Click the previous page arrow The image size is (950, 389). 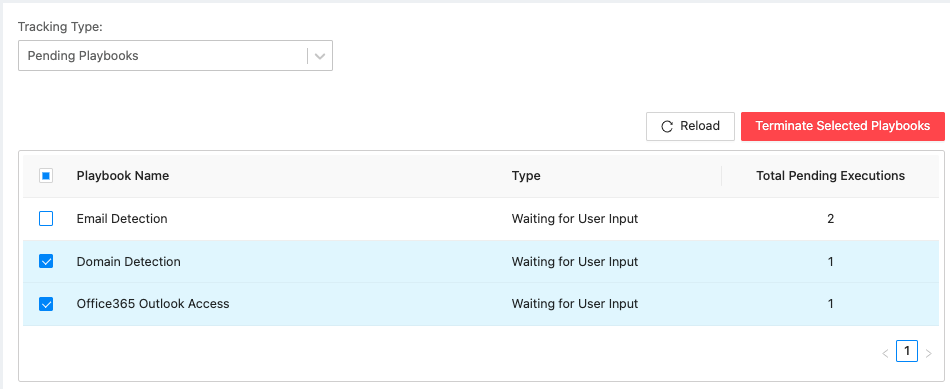(x=885, y=353)
